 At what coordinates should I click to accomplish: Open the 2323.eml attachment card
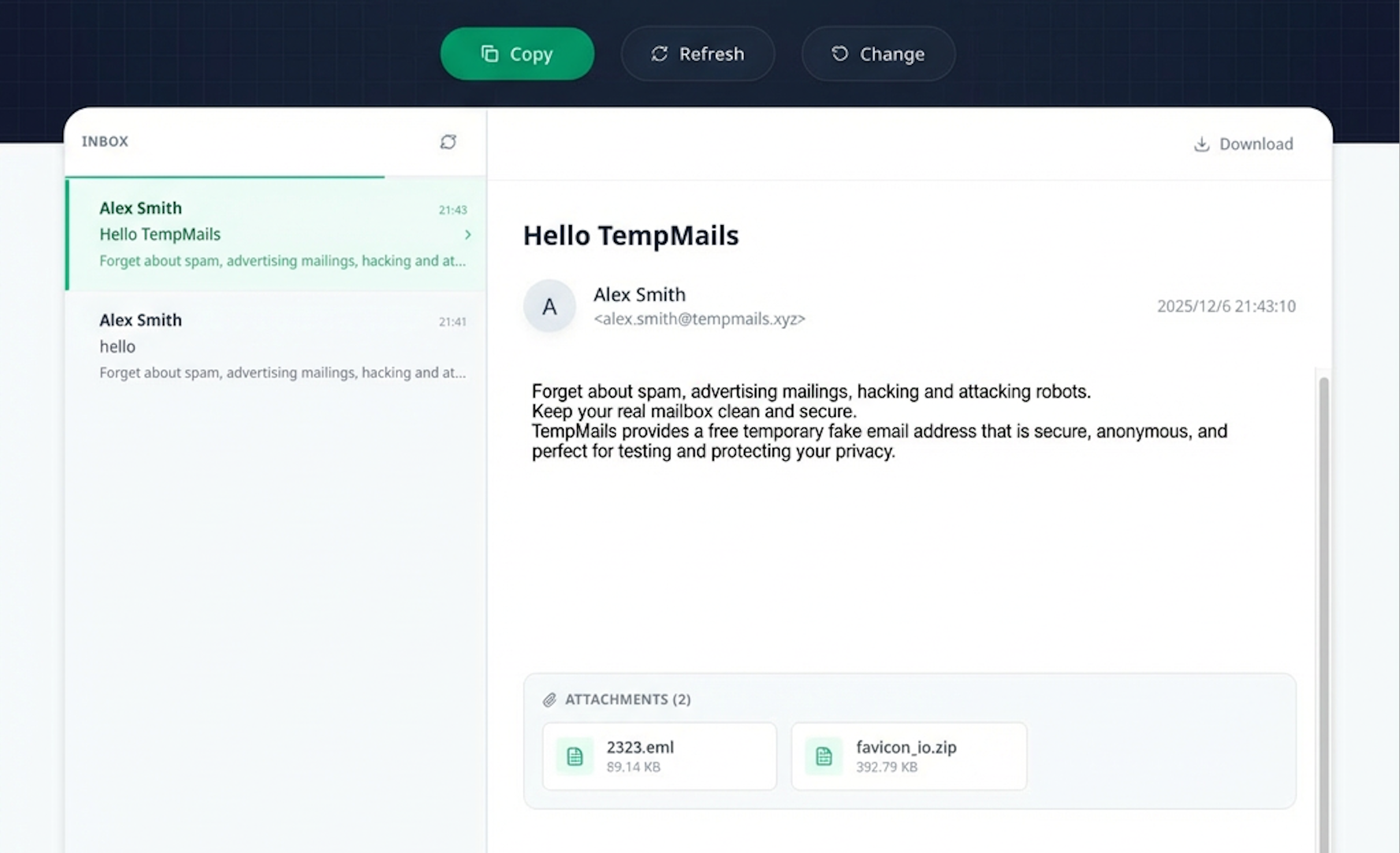tap(659, 756)
